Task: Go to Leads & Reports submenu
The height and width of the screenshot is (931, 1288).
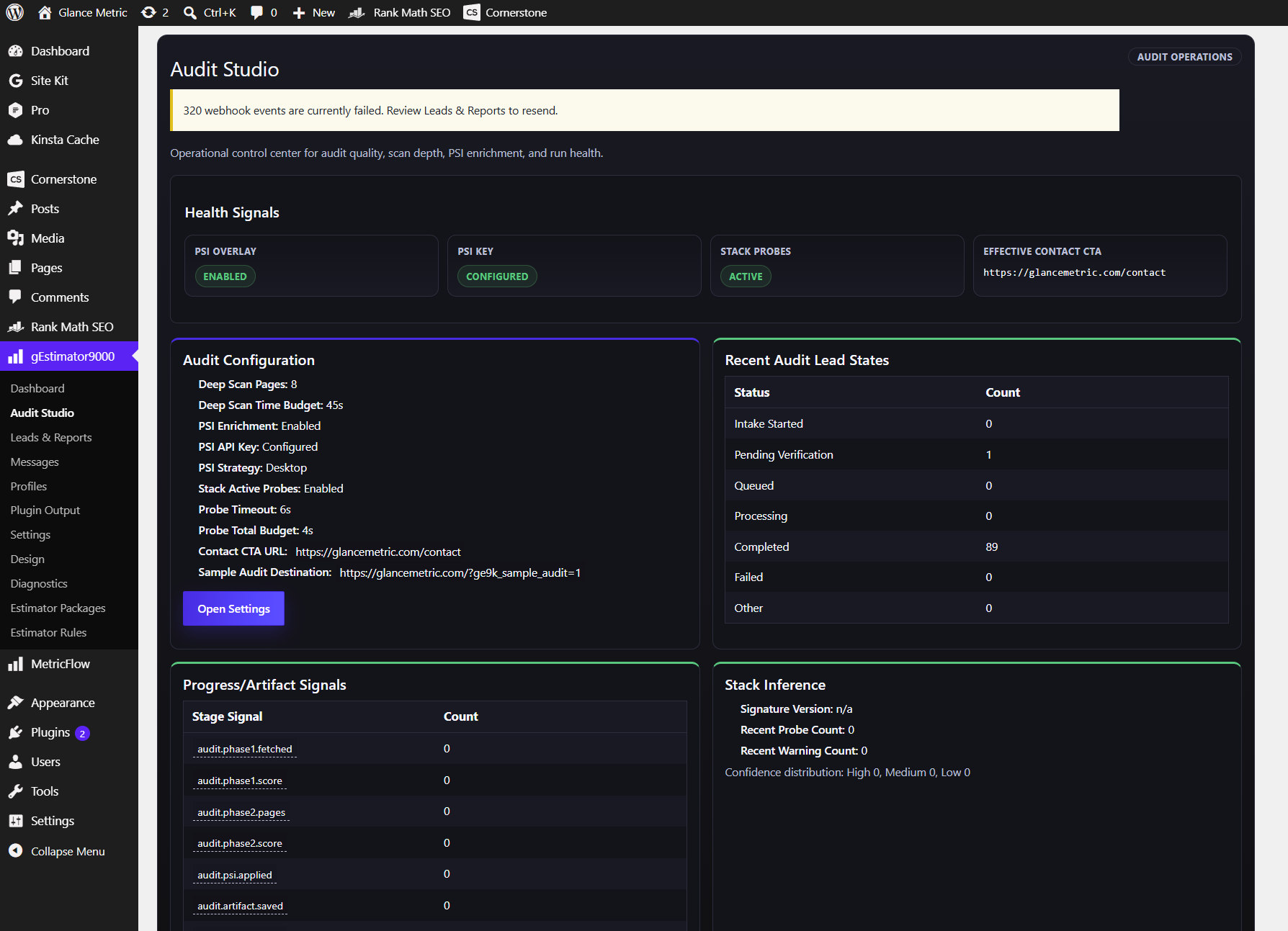Action: tap(51, 438)
